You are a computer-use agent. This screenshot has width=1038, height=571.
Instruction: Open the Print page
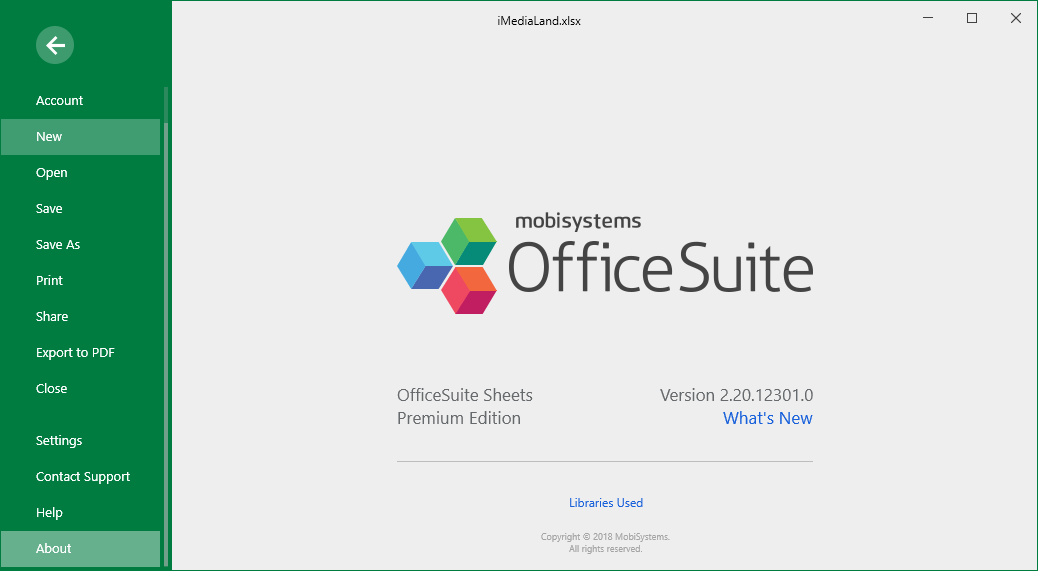(x=80, y=281)
